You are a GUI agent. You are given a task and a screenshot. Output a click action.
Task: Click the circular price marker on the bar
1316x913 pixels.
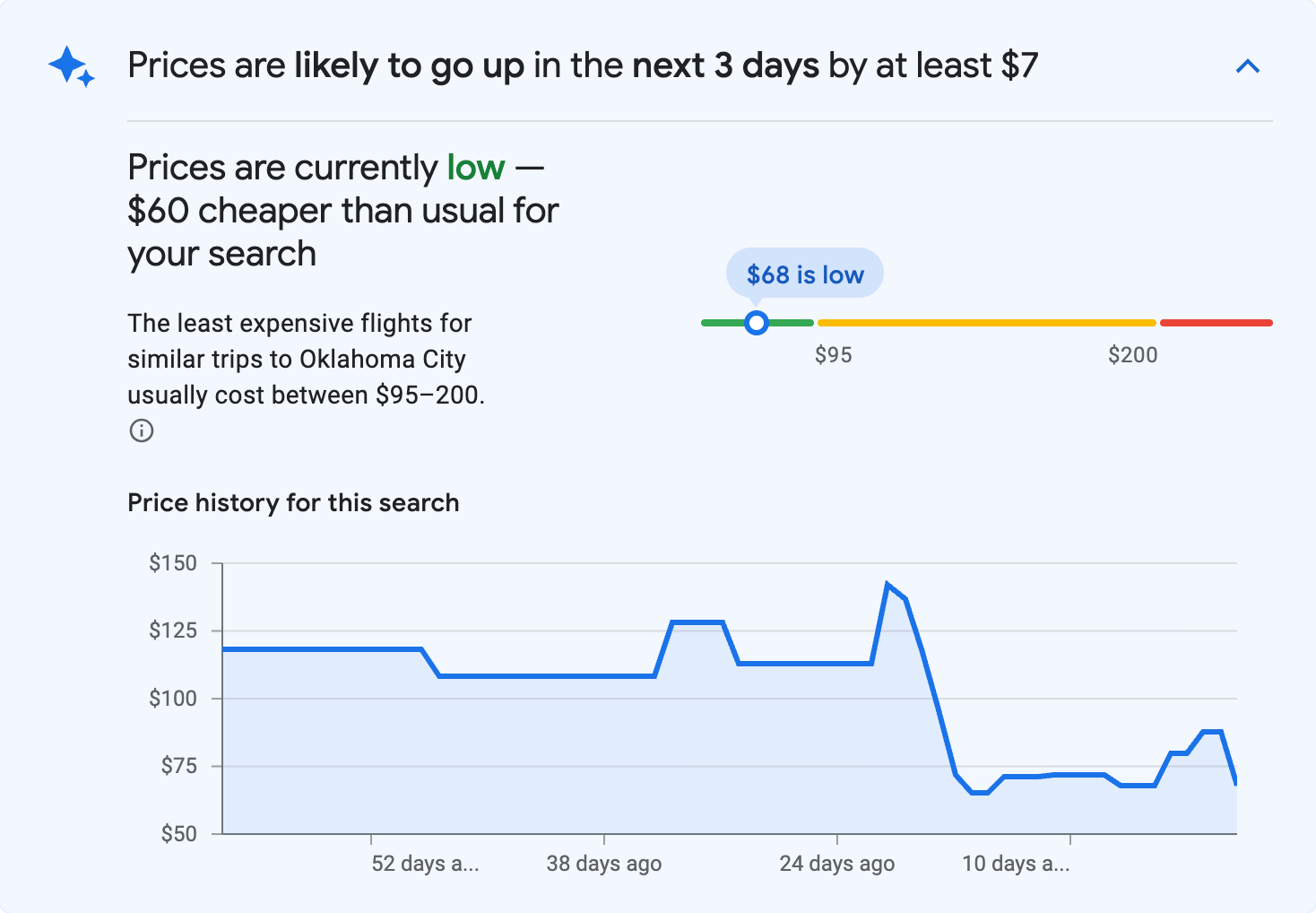(756, 322)
